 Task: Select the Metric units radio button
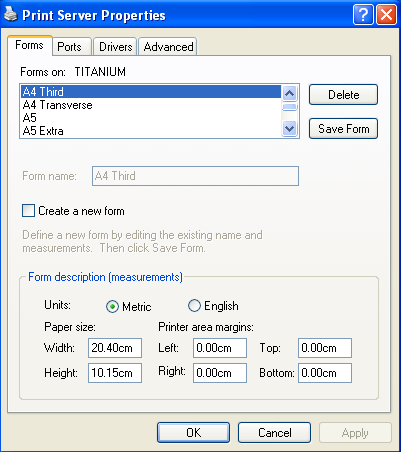pyautogui.click(x=112, y=306)
